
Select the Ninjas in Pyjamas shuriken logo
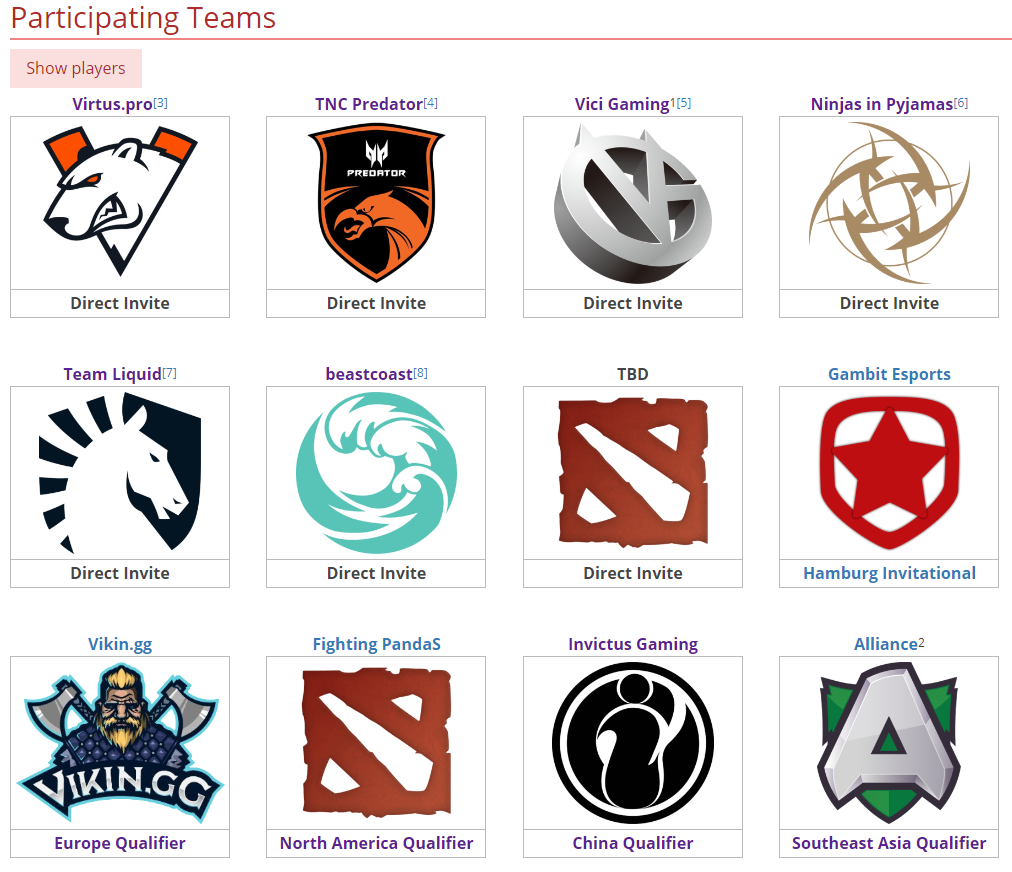(889, 203)
